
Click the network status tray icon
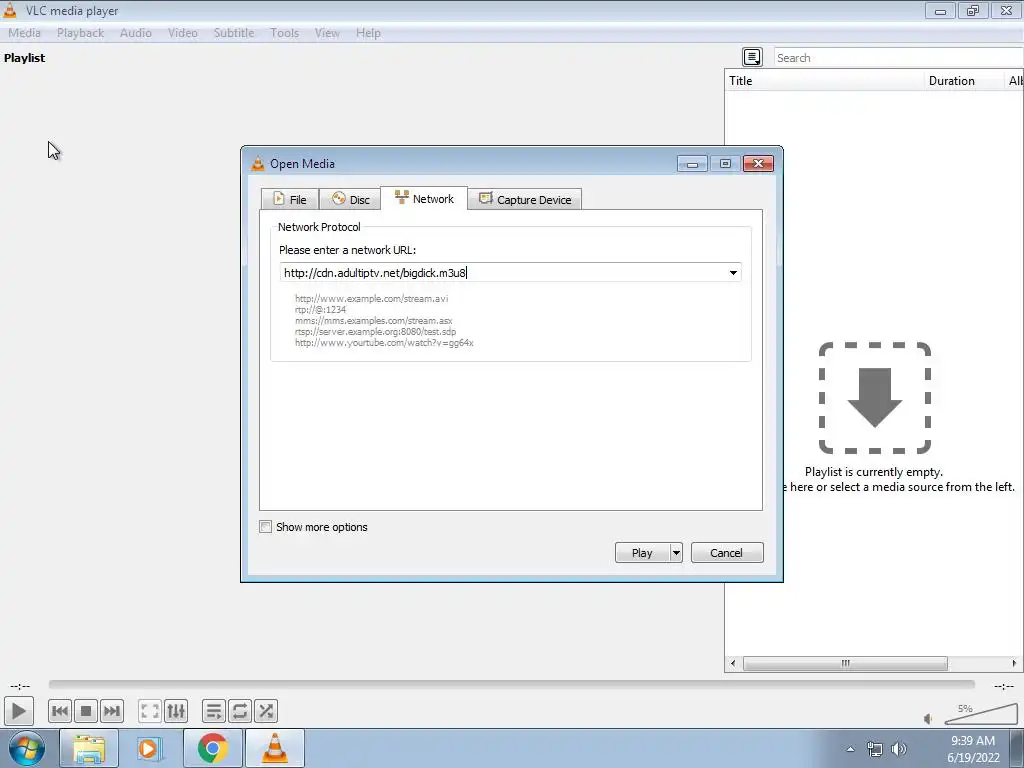pos(874,749)
